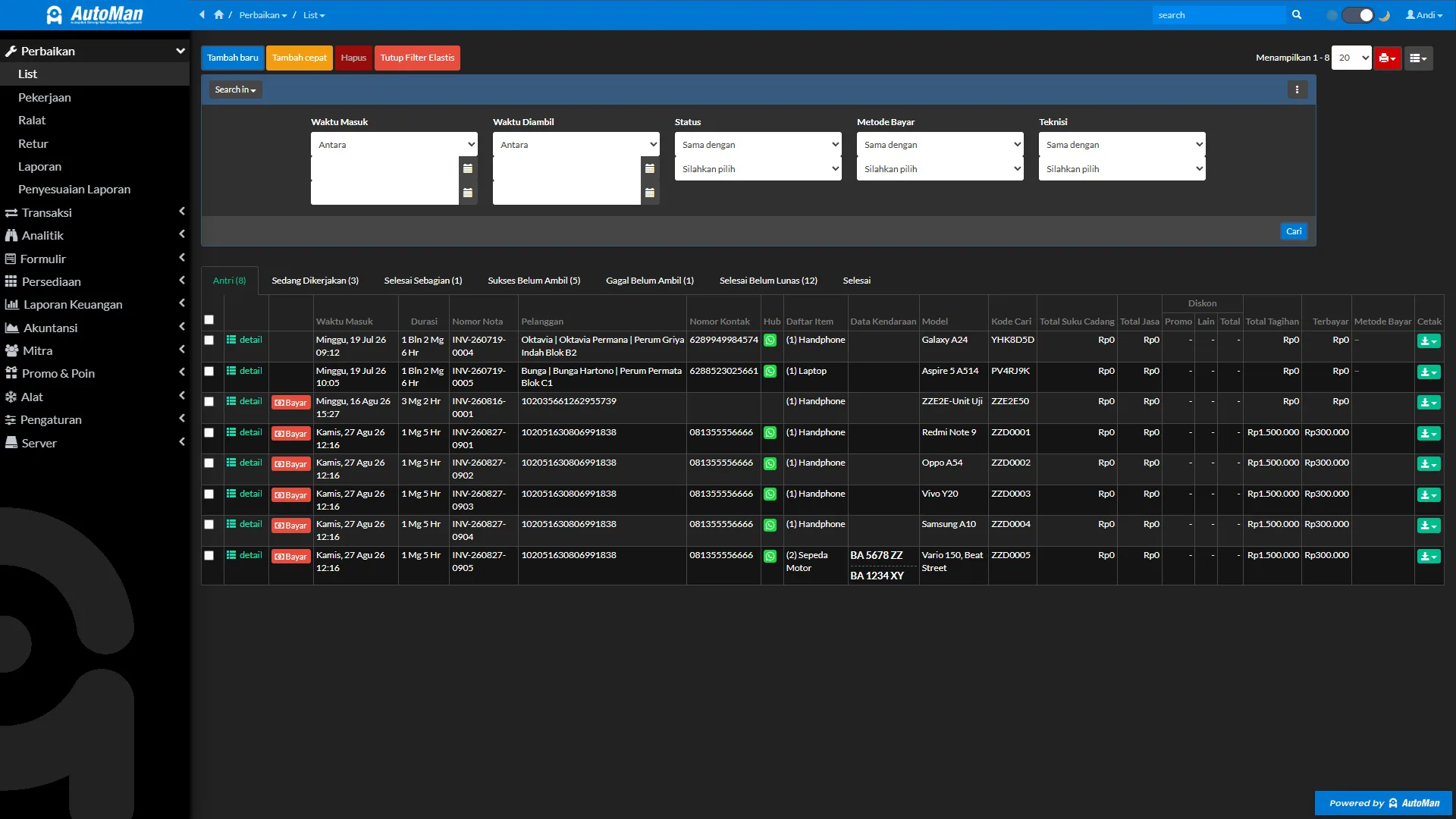Open Metode Bayar Silahkan pilih dropdown

pyautogui.click(x=940, y=169)
